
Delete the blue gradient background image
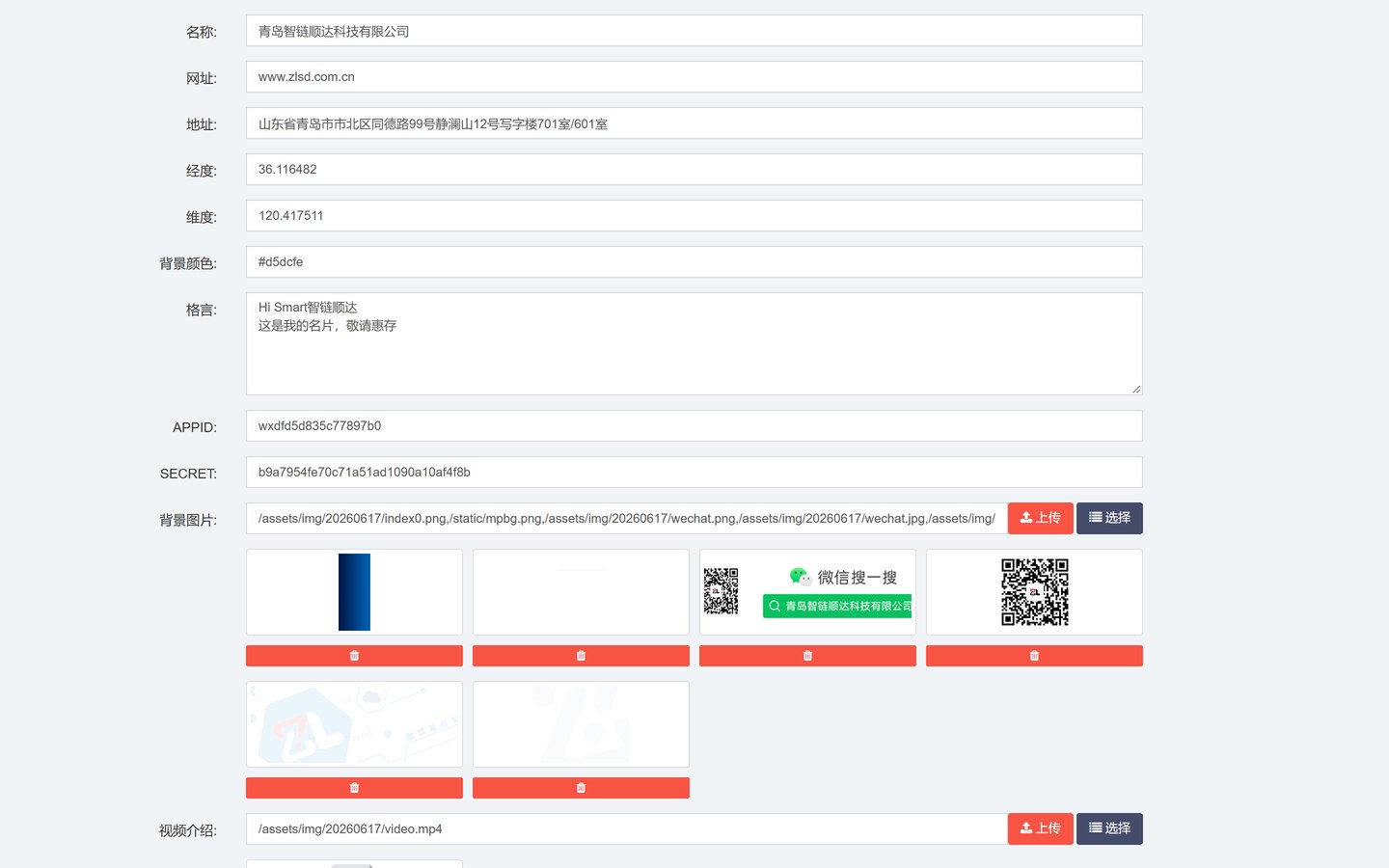(x=354, y=656)
